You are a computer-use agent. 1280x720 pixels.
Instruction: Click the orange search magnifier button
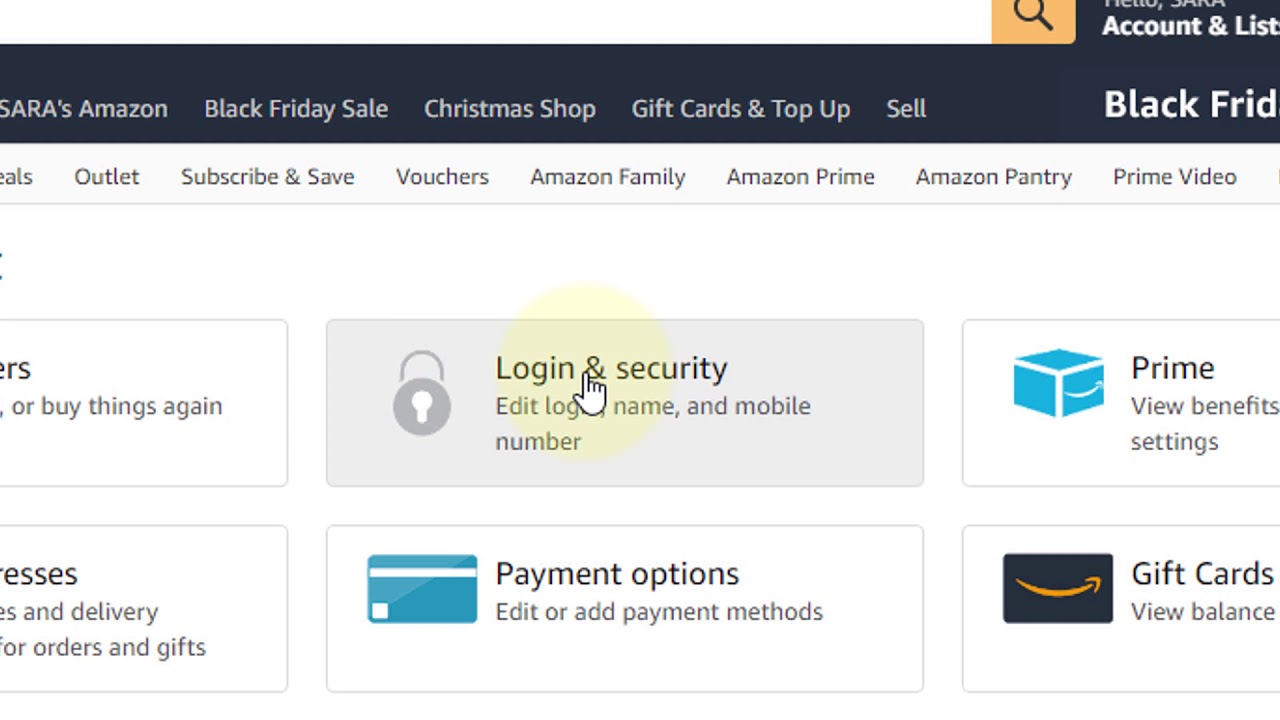click(x=1033, y=17)
